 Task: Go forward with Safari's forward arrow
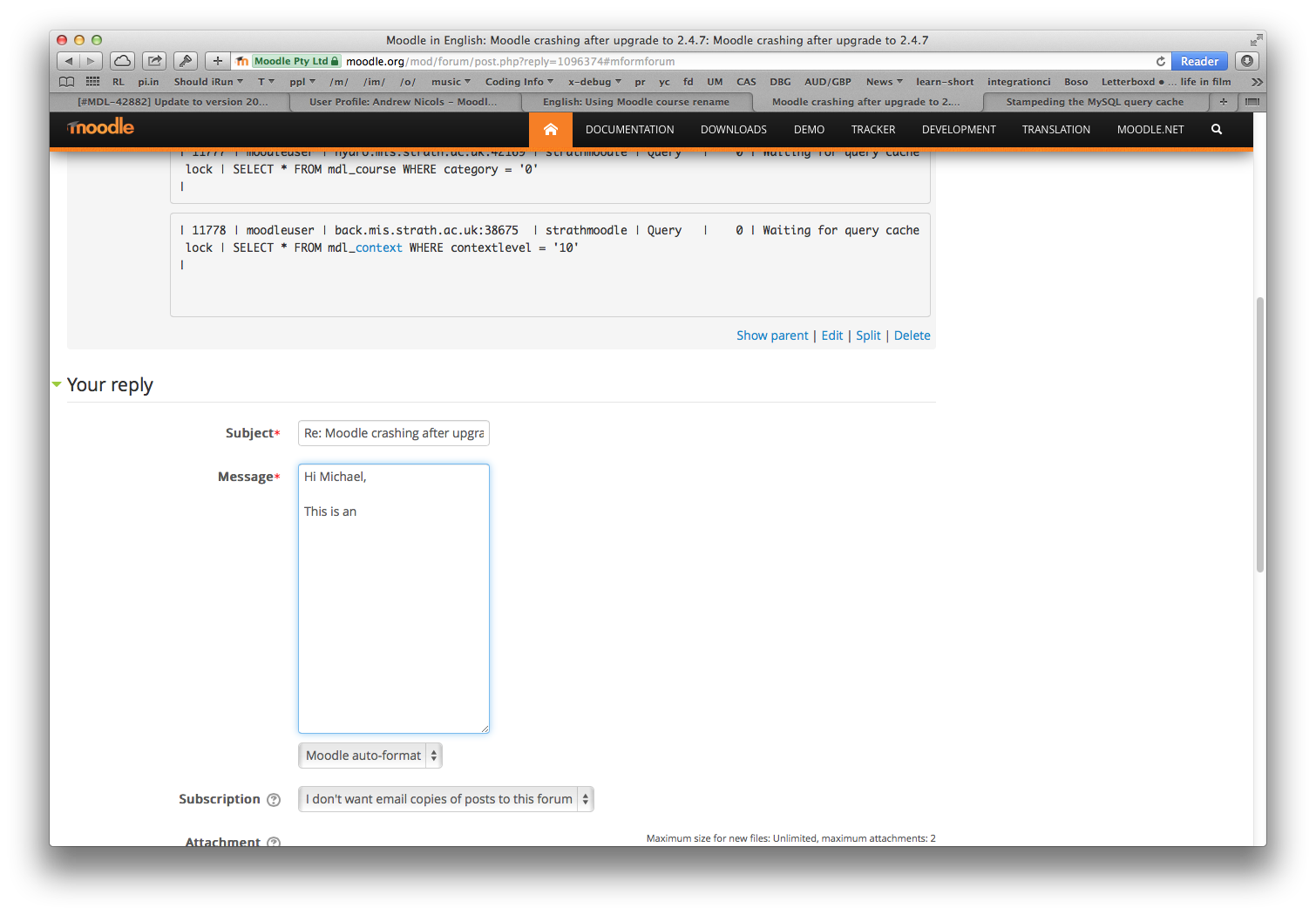(x=91, y=61)
